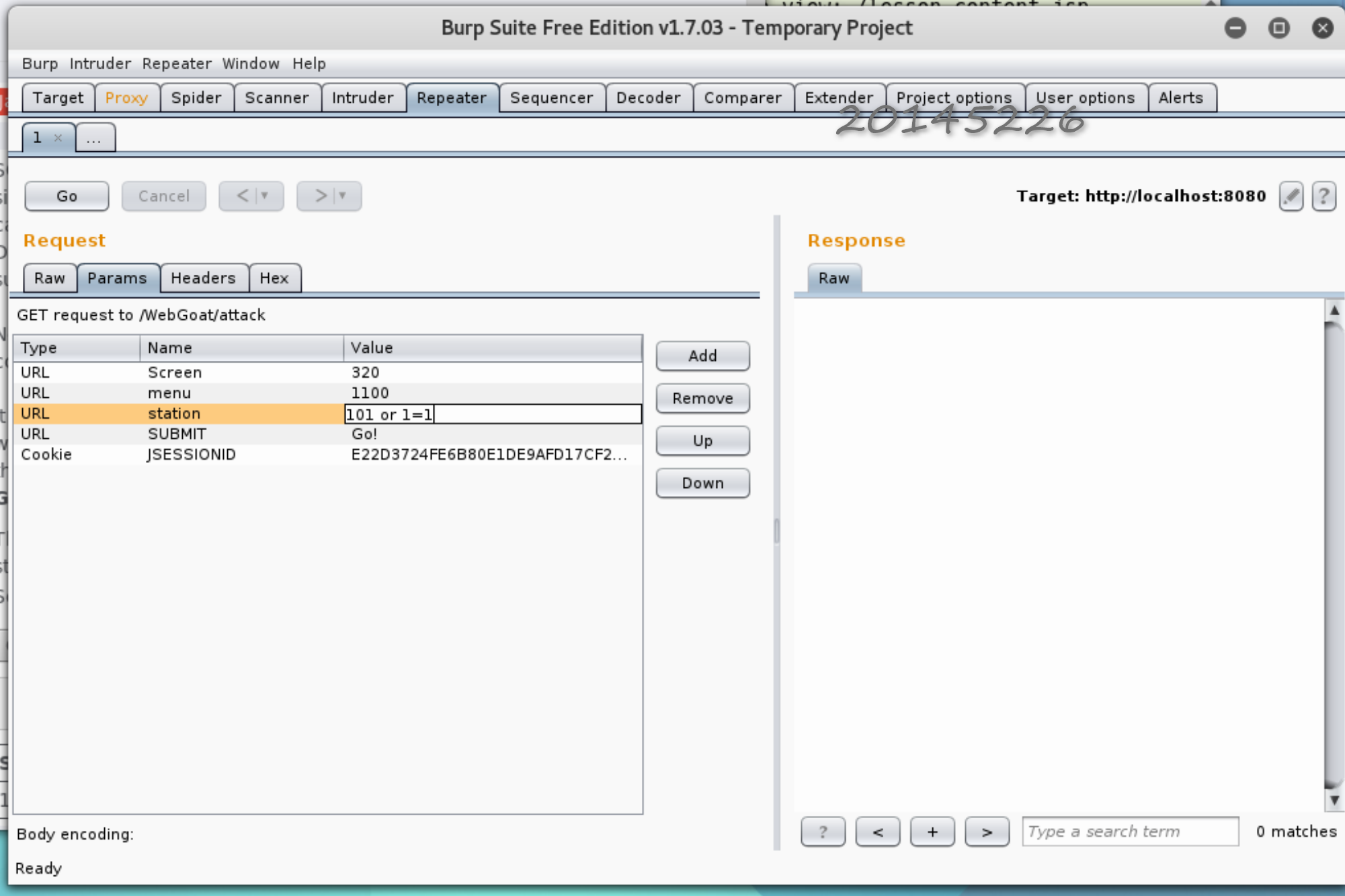Image resolution: width=1345 pixels, height=896 pixels.
Task: Open the Project options tab
Action: (x=954, y=97)
